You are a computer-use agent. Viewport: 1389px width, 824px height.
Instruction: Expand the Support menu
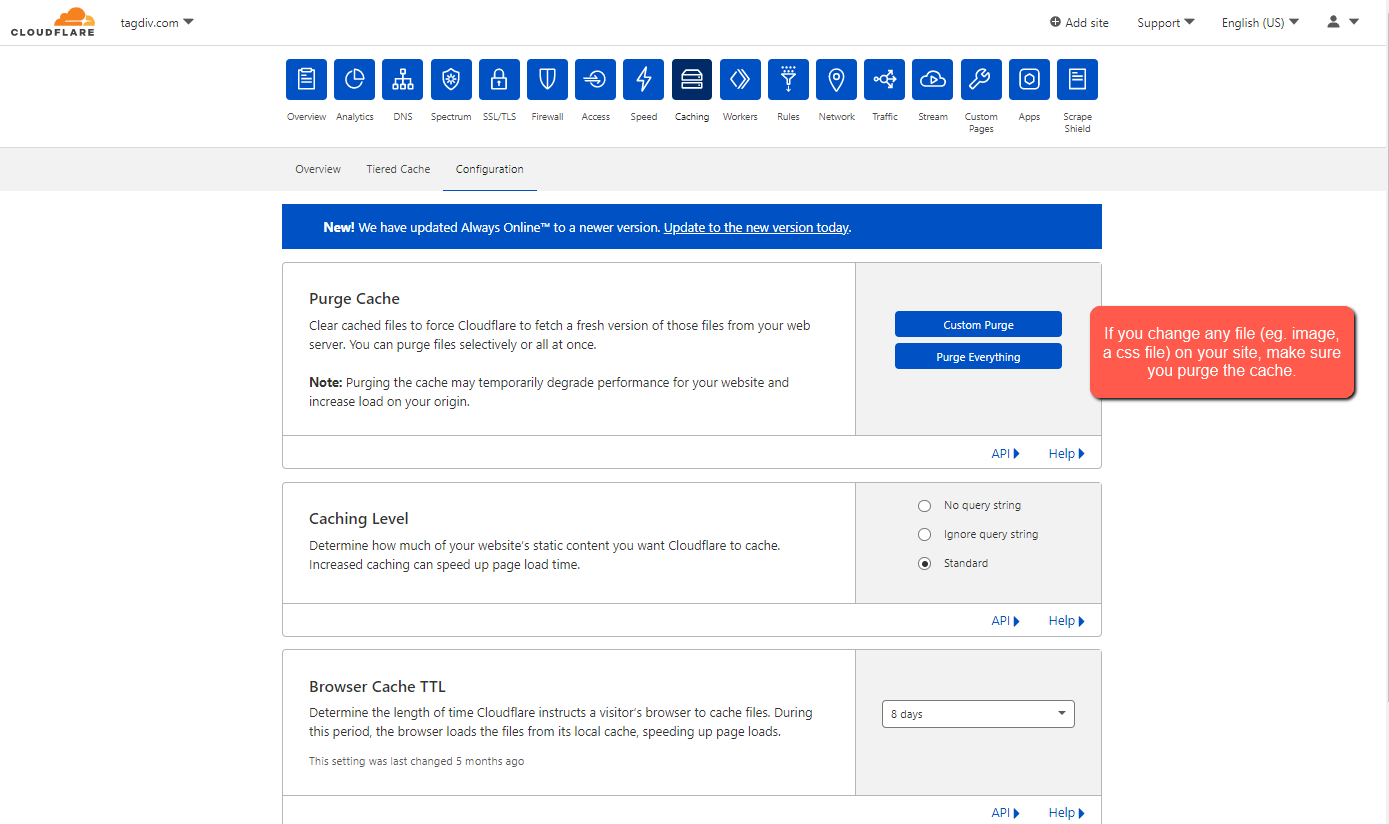pyautogui.click(x=1165, y=22)
